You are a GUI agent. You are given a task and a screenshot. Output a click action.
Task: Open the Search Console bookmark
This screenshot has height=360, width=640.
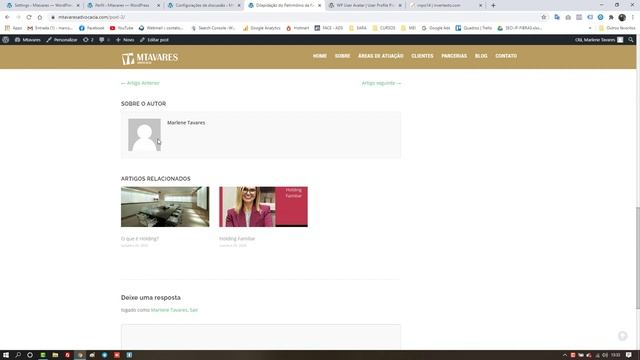[x=213, y=28]
